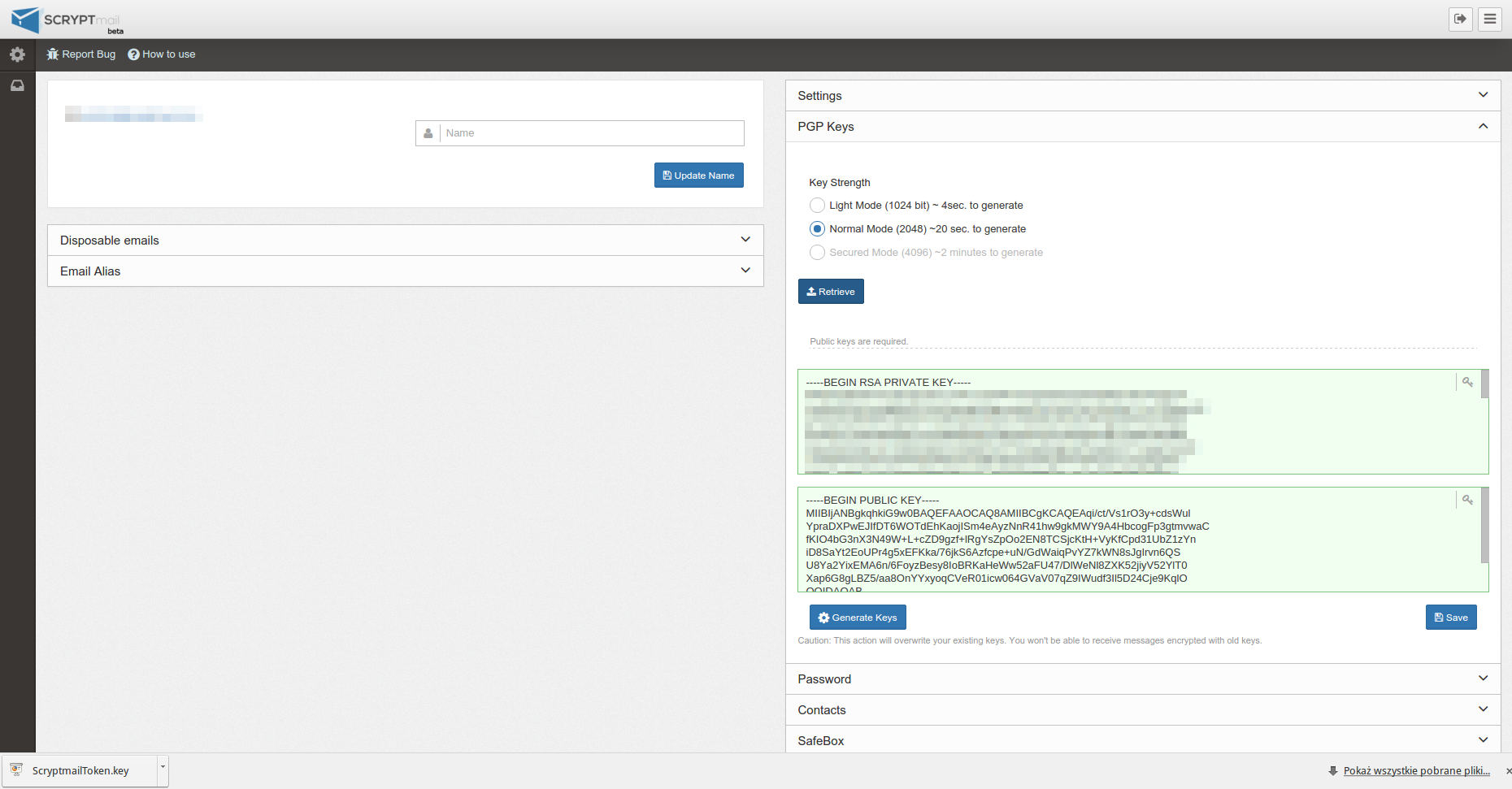The image size is (1512, 789).
Task: Click 'Public keys are required.' text
Action: click(x=858, y=342)
